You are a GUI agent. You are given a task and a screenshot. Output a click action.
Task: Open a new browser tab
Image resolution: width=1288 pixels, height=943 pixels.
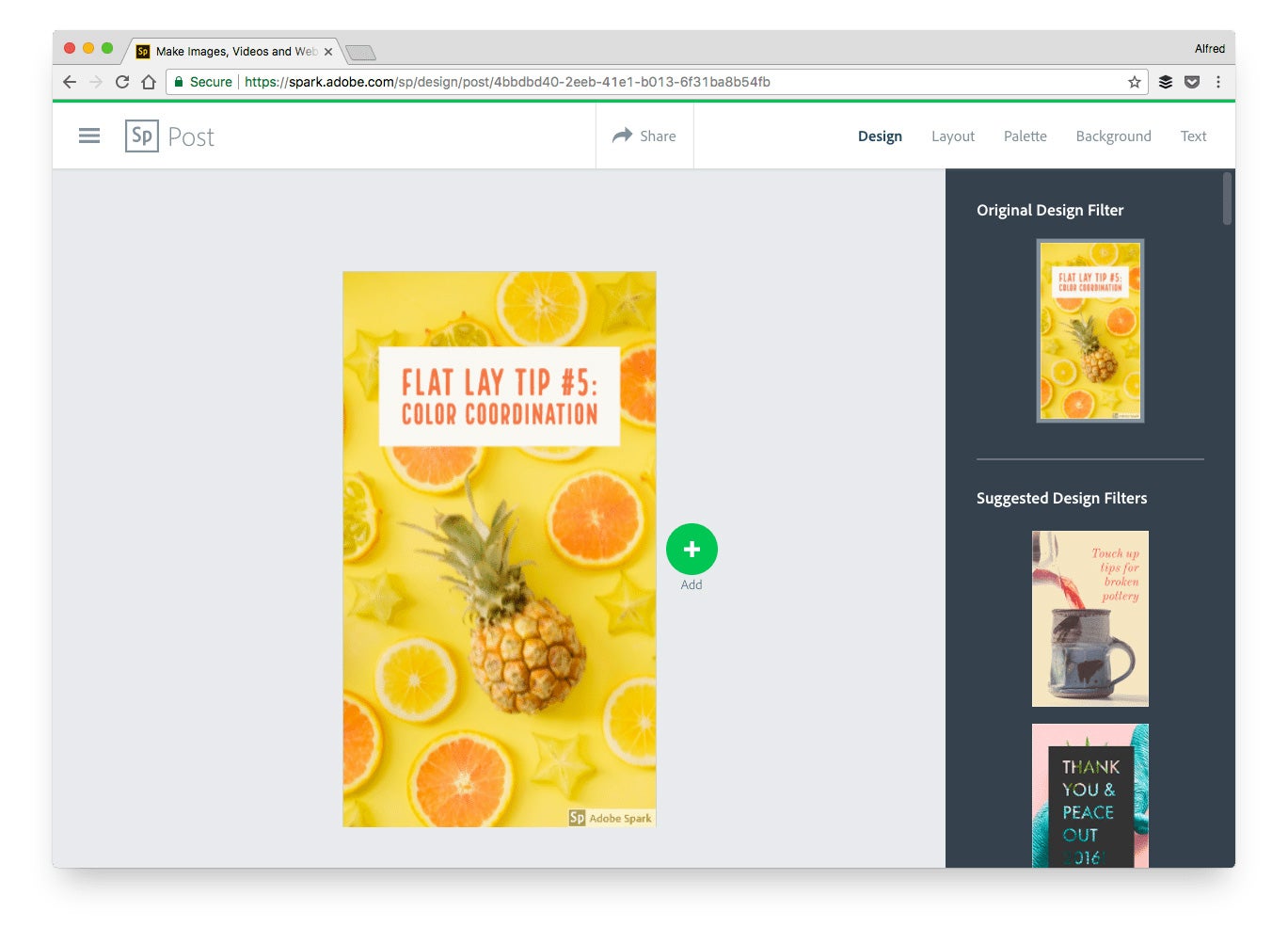[x=360, y=52]
